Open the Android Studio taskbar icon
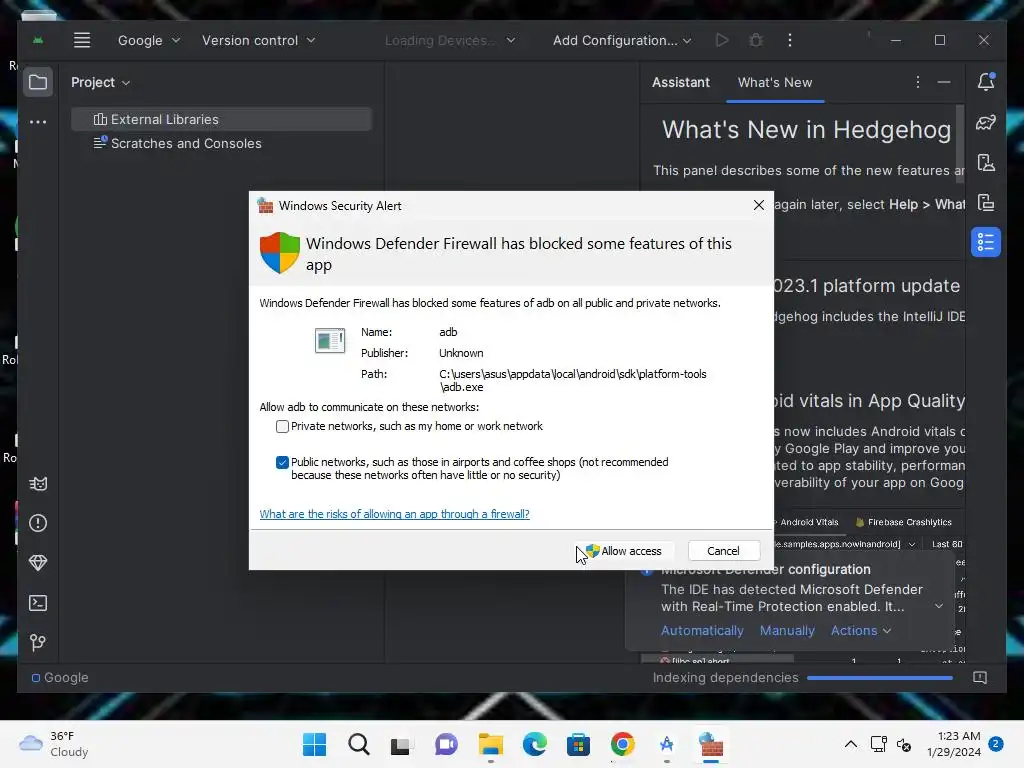1024x768 pixels. (x=666, y=744)
